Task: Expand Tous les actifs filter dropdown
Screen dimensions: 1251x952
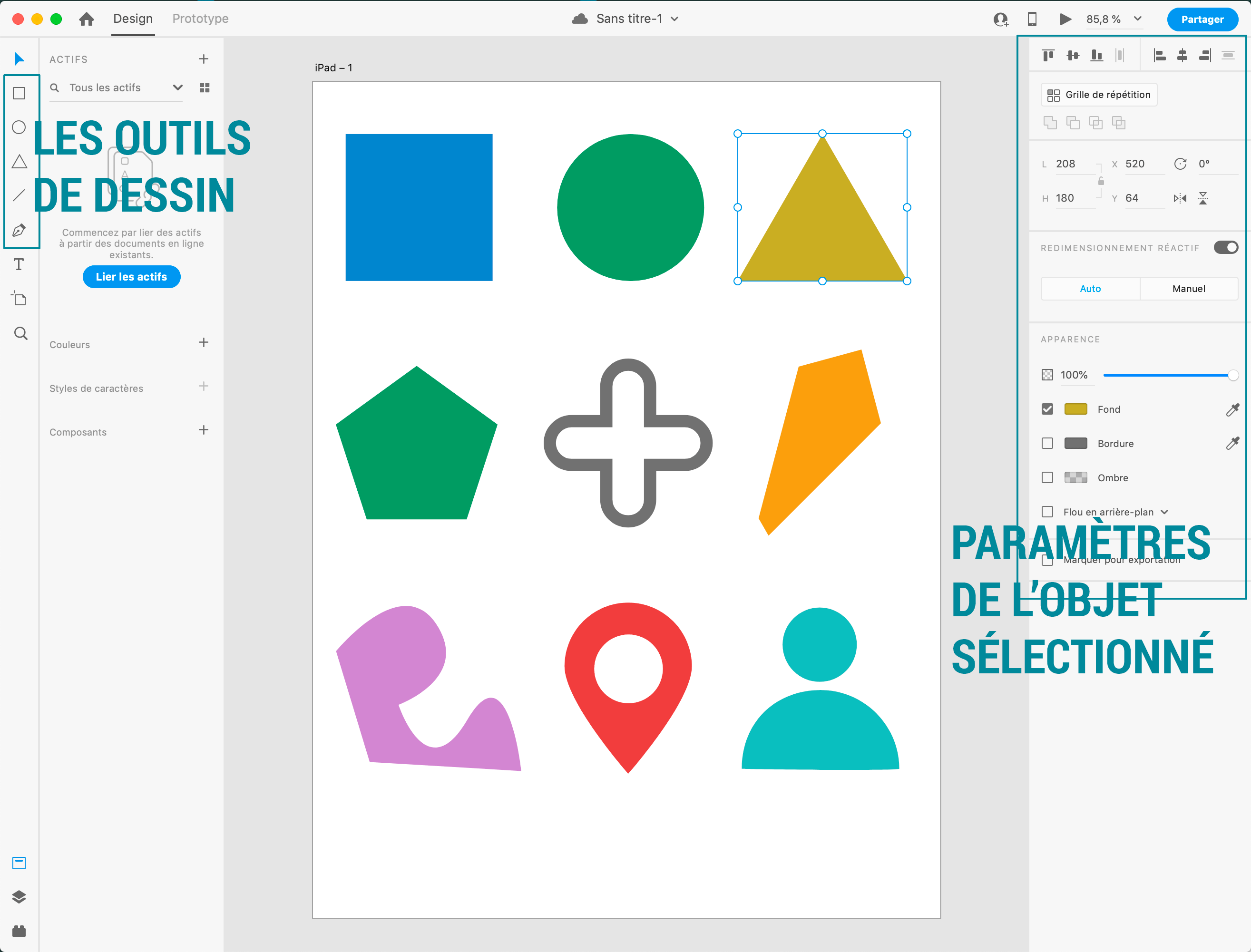Action: [177, 87]
